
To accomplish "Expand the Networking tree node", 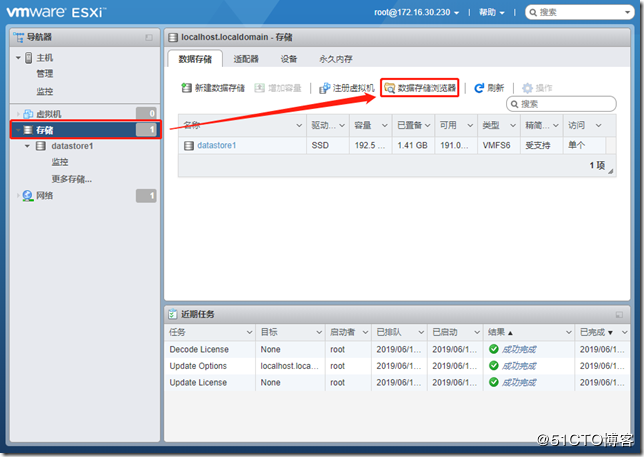I will pos(18,196).
